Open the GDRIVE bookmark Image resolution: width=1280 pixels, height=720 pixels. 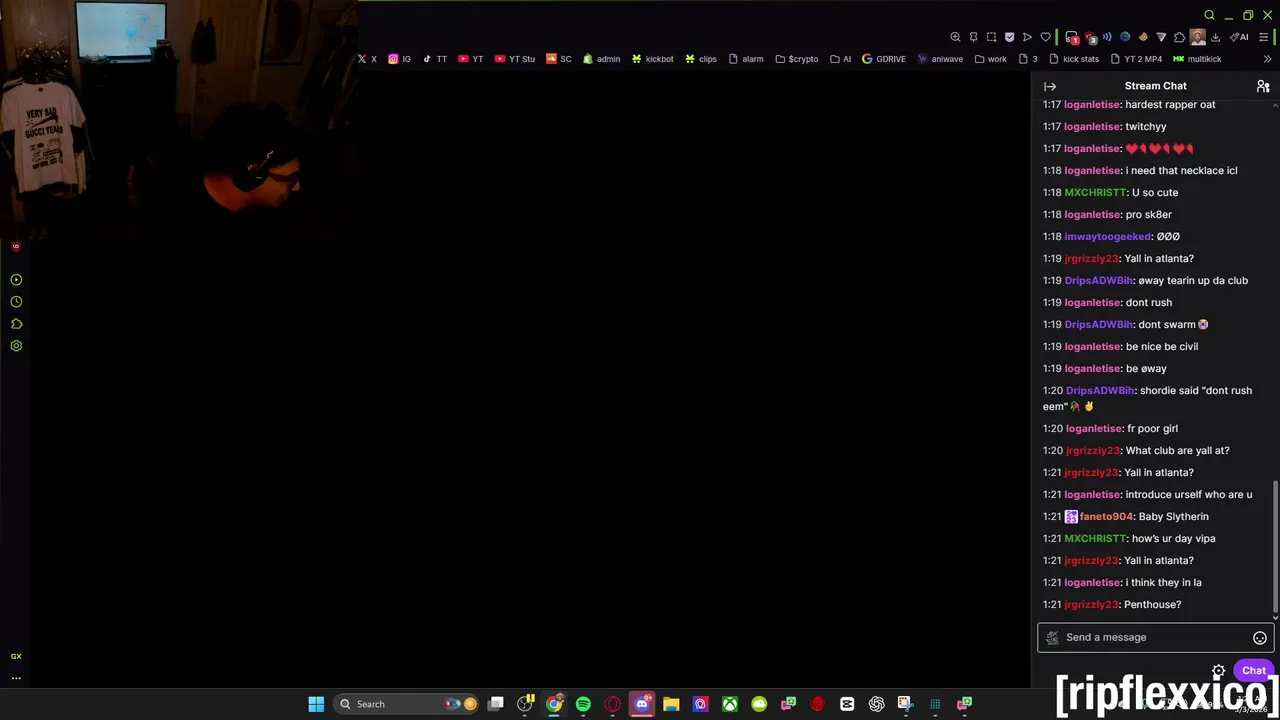(884, 59)
